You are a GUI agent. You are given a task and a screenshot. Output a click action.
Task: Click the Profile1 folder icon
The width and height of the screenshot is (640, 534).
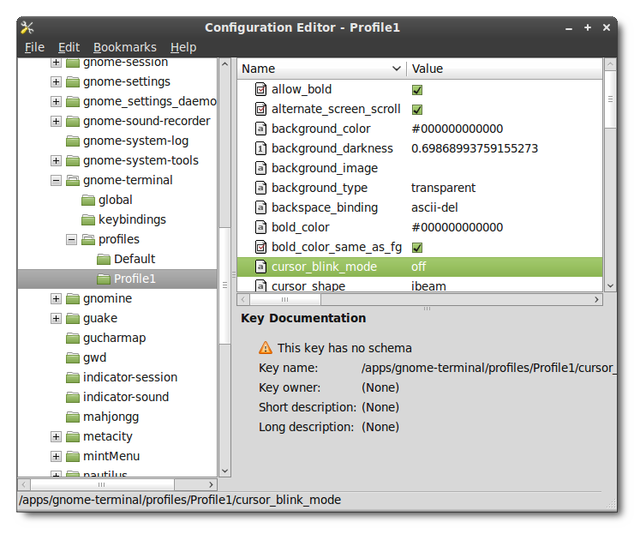(104, 279)
